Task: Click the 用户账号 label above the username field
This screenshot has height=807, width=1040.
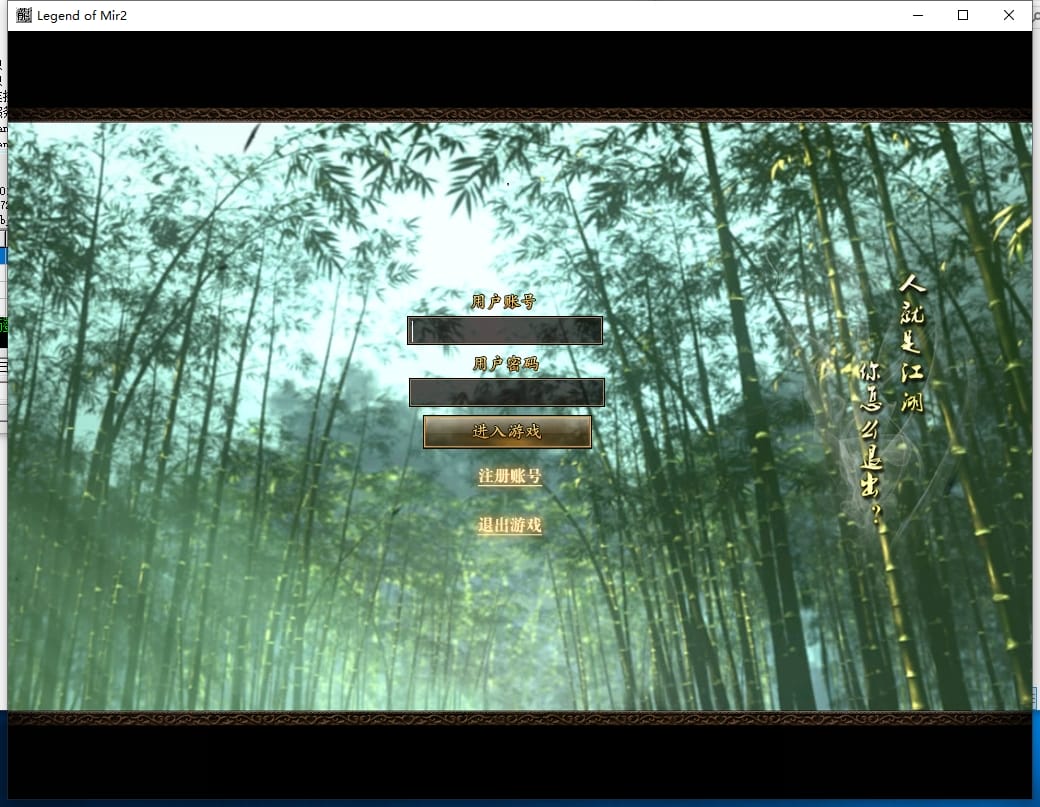Action: click(504, 301)
